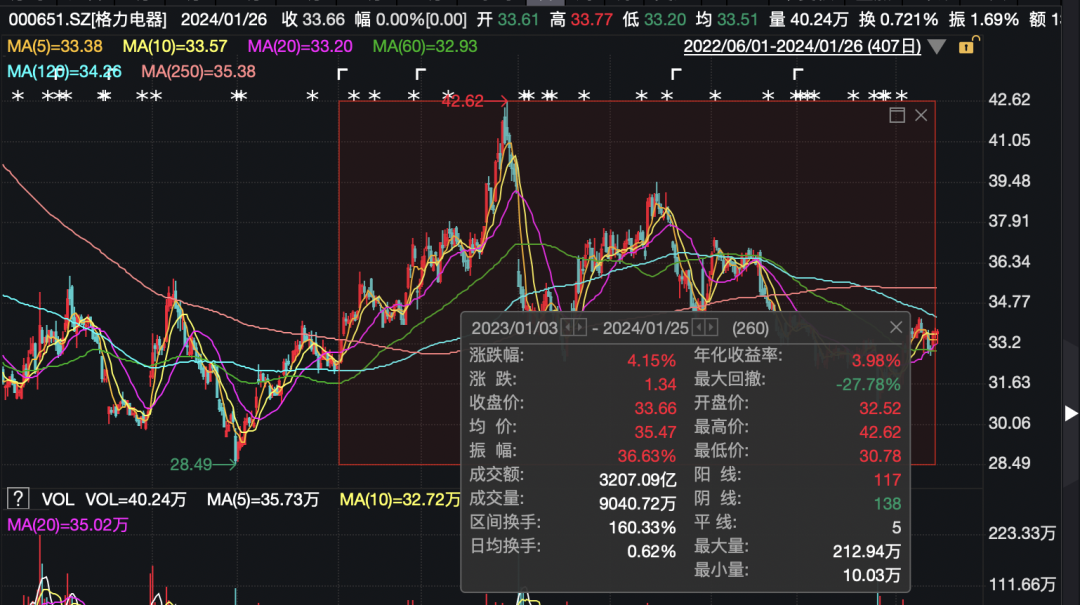Click the 2022/06/01-2024/01/26 date range link
The image size is (1080, 605).
click(802, 46)
